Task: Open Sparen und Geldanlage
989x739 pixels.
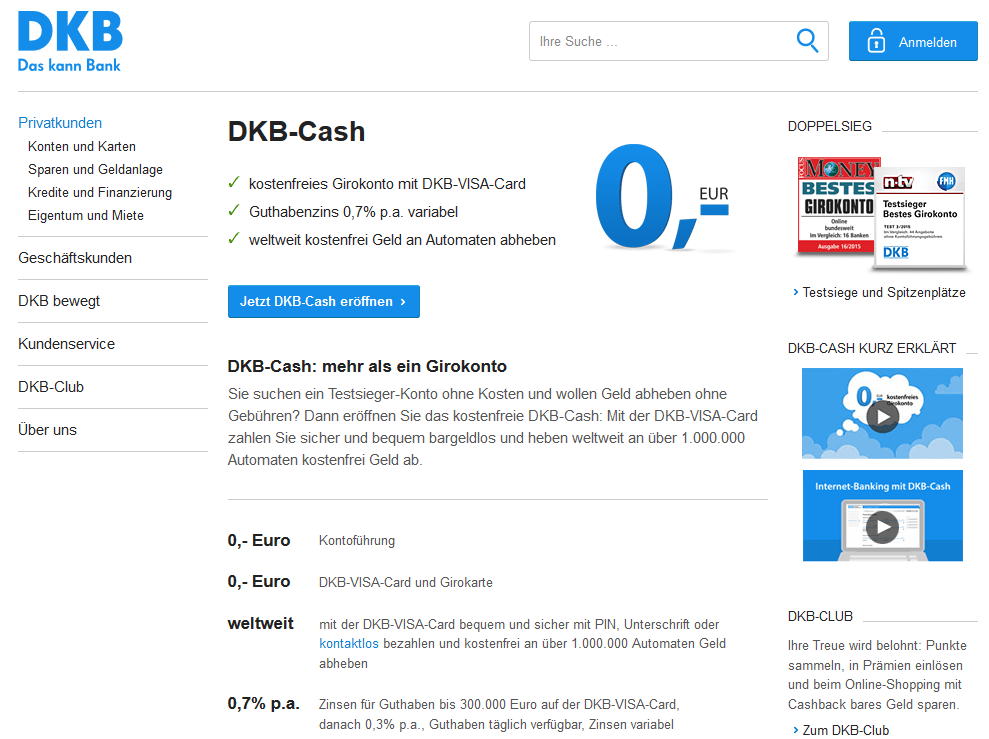Action: pos(95,170)
